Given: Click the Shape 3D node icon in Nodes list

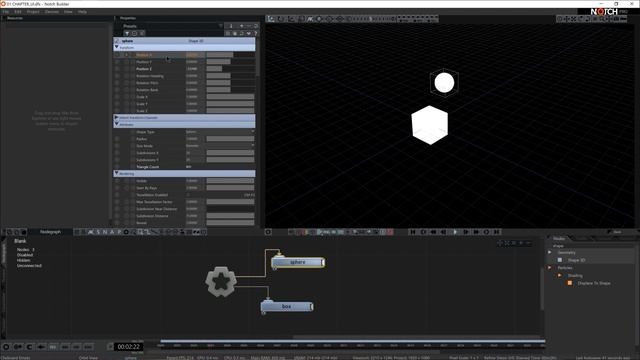Looking at the screenshot, I should pos(560,260).
